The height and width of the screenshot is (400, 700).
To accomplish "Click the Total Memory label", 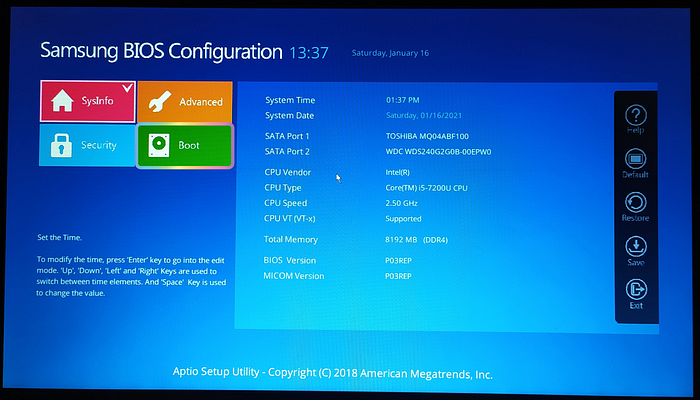I will (x=291, y=240).
